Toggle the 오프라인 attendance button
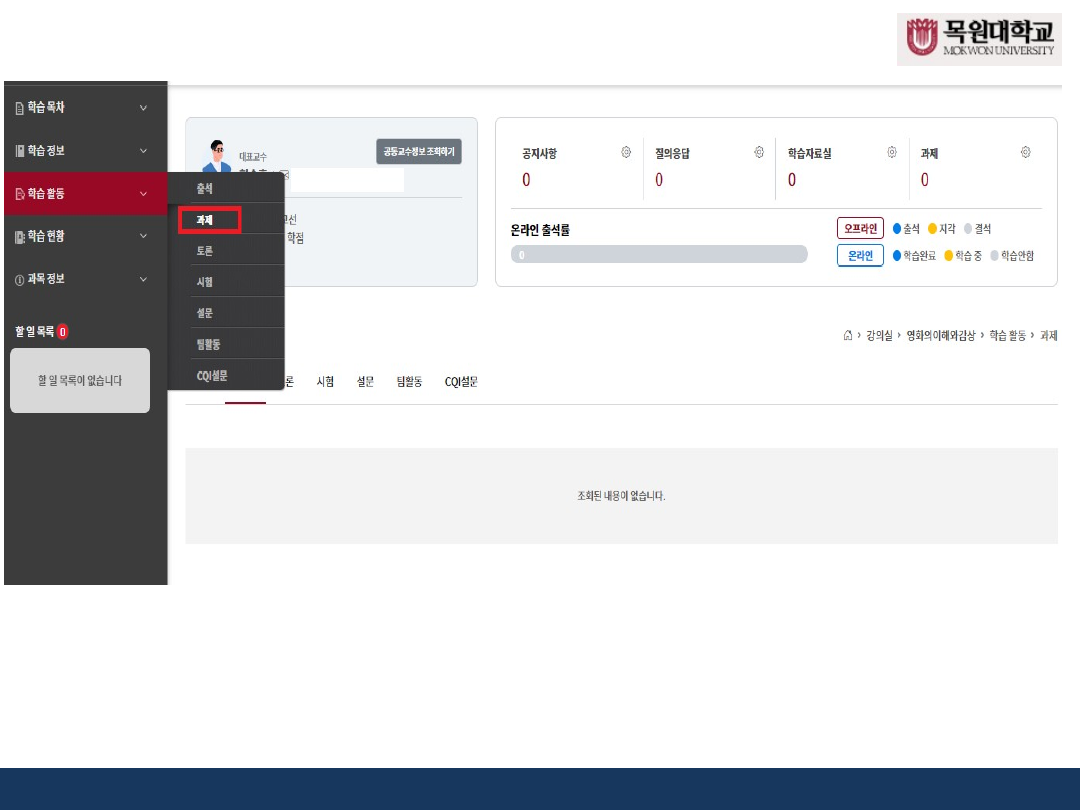1080x810 pixels. pos(860,229)
